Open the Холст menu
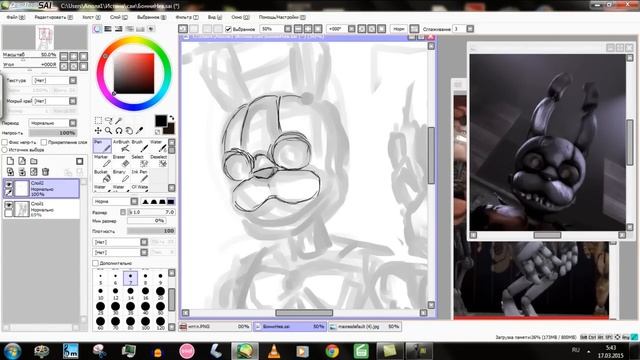The image size is (640, 360). coord(91,17)
